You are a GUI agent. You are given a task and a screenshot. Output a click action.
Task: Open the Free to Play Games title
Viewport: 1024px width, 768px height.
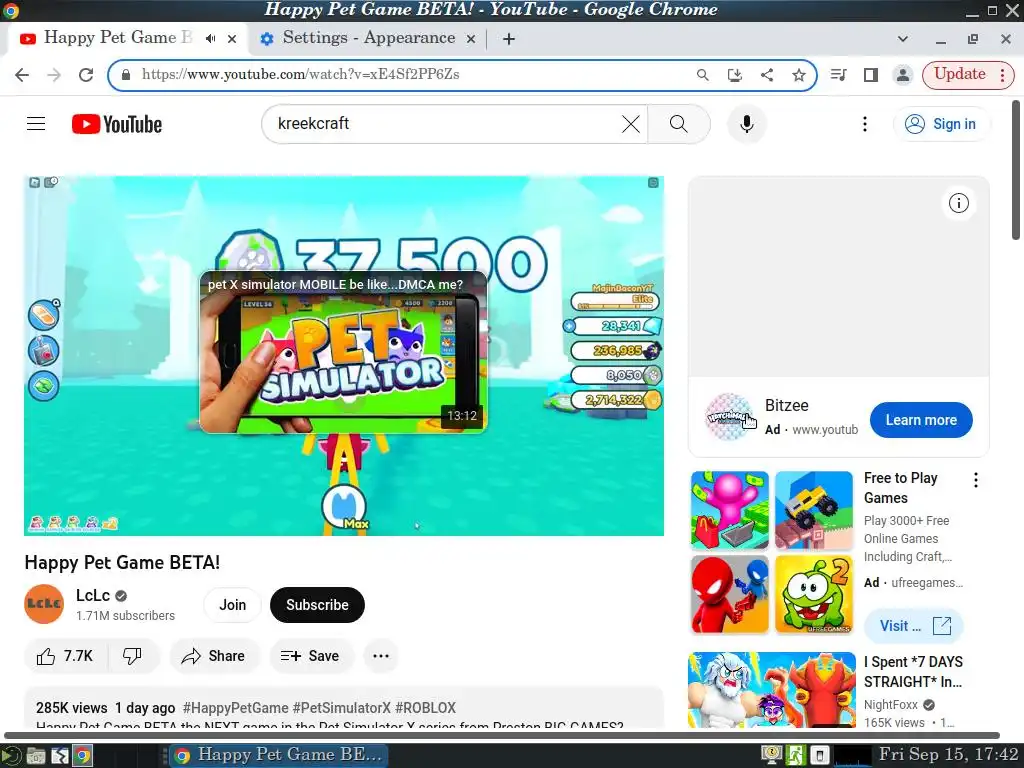tap(901, 488)
